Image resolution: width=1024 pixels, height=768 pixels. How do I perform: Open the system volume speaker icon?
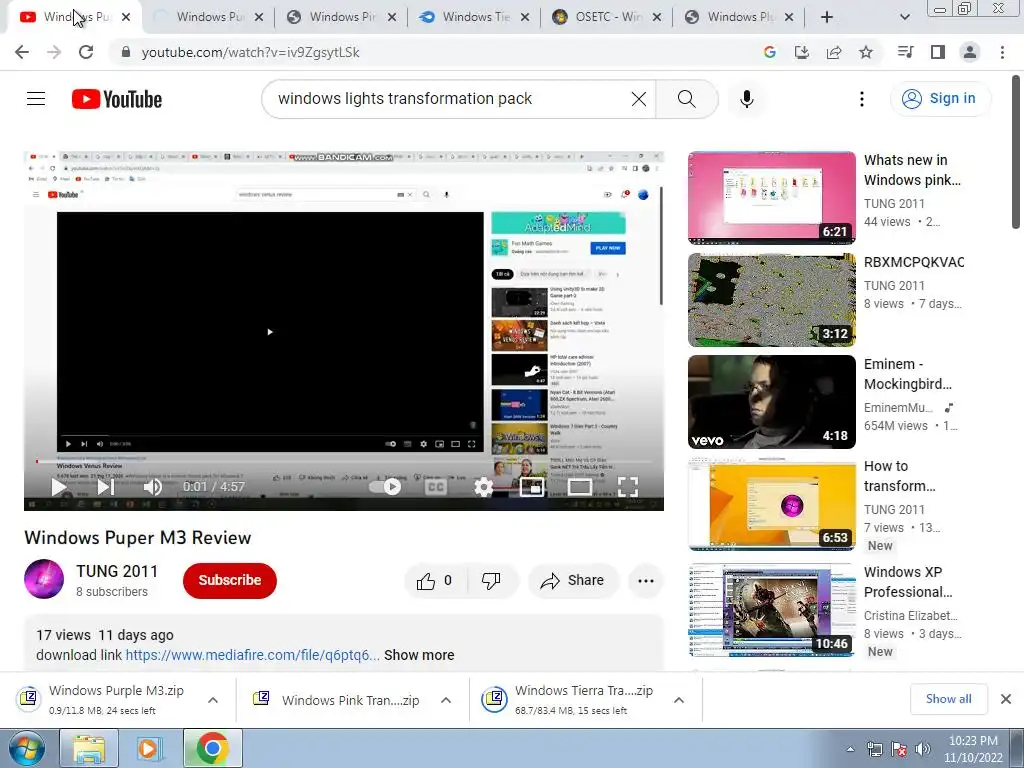click(x=922, y=749)
